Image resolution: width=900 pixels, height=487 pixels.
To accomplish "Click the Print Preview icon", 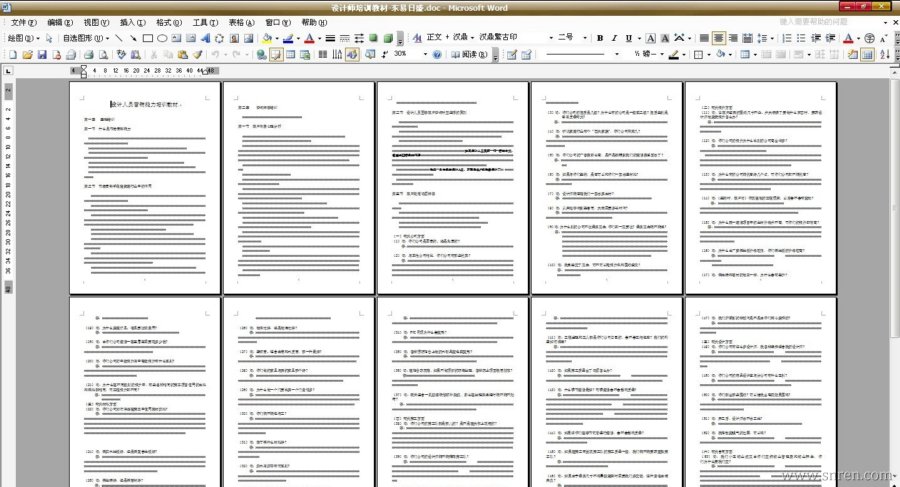I will tap(103, 55).
